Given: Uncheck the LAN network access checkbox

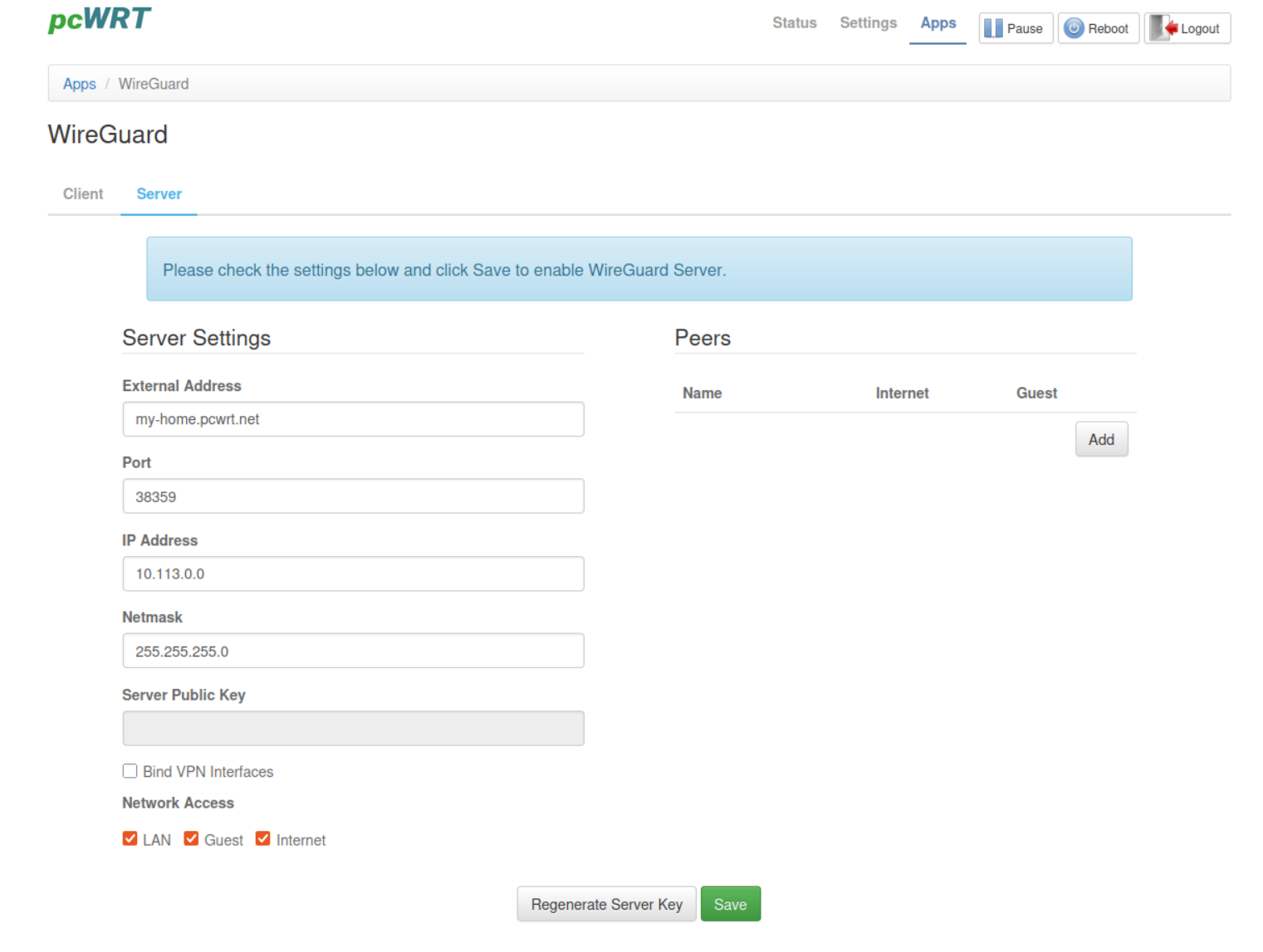Looking at the screenshot, I should tap(130, 839).
